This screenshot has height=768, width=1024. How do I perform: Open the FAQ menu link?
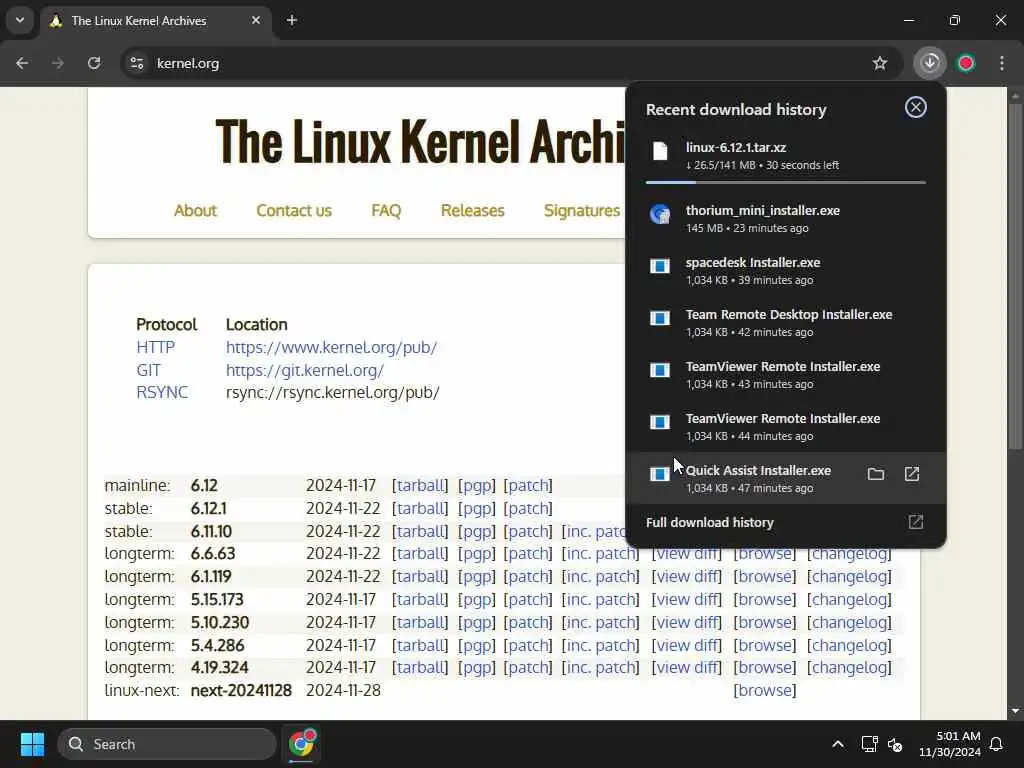click(386, 210)
